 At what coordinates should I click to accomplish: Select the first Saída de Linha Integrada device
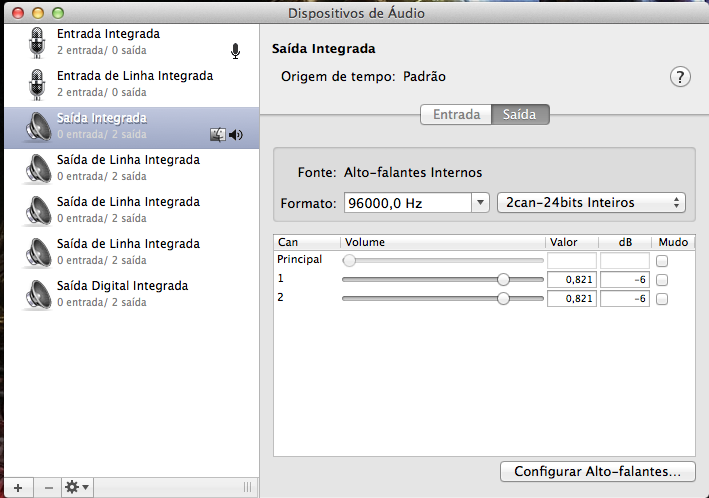click(x=128, y=168)
